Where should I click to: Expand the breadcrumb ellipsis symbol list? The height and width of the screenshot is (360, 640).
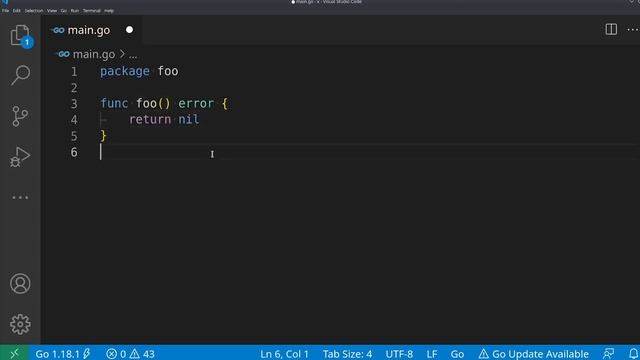pyautogui.click(x=133, y=55)
